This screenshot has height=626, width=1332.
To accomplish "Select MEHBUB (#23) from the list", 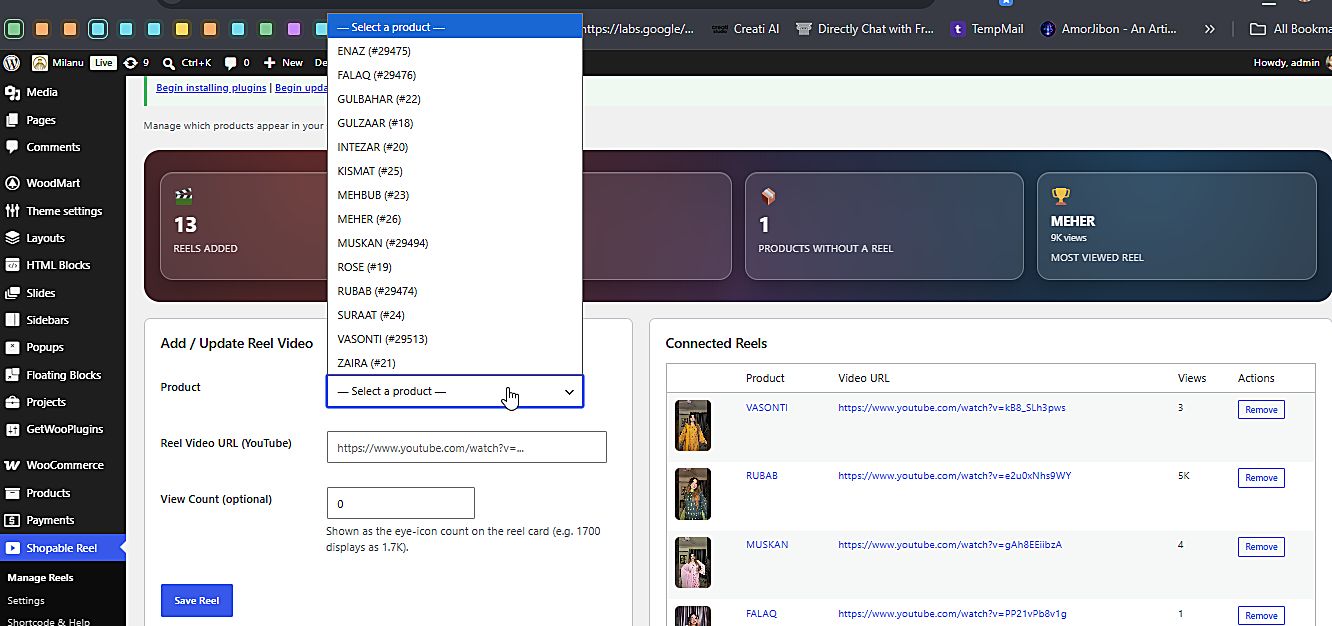I will [455, 195].
